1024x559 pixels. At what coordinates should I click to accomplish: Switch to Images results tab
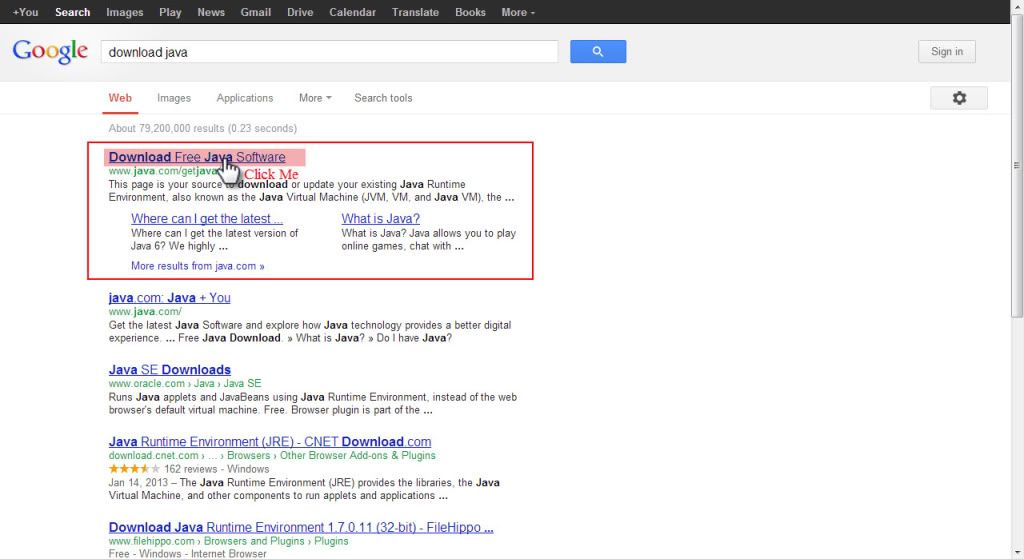tap(174, 98)
